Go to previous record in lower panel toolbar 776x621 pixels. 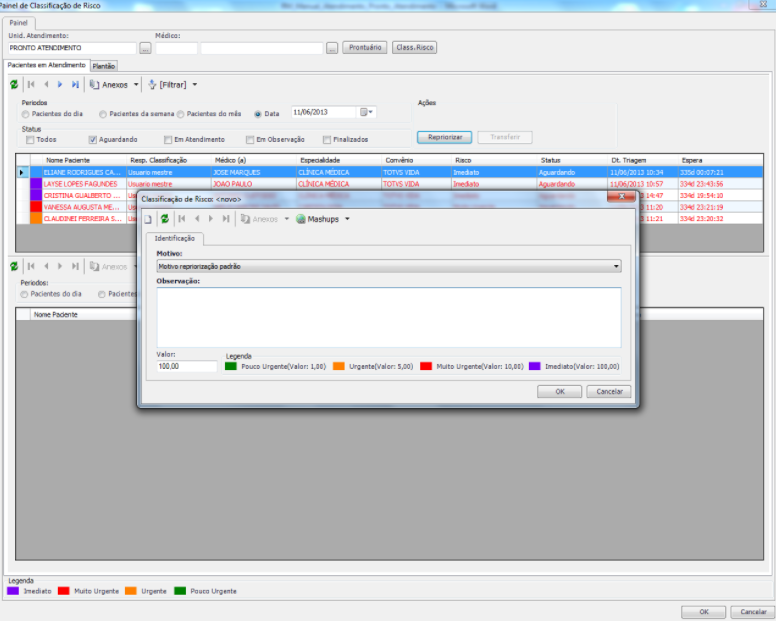click(46, 267)
